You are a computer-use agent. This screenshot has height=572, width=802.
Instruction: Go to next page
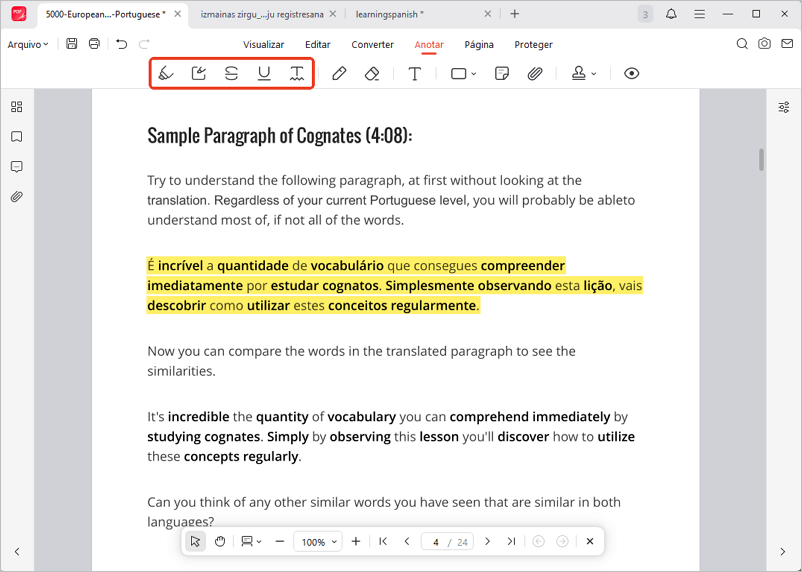point(487,541)
